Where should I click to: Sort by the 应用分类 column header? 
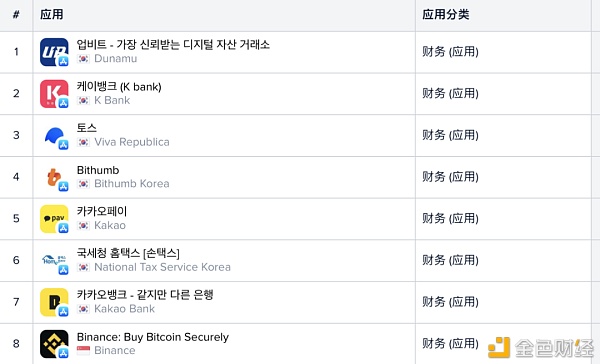coord(445,15)
